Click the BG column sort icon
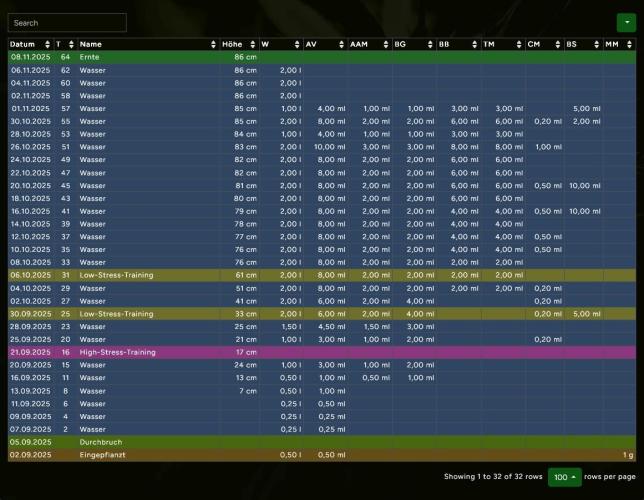 tap(429, 45)
